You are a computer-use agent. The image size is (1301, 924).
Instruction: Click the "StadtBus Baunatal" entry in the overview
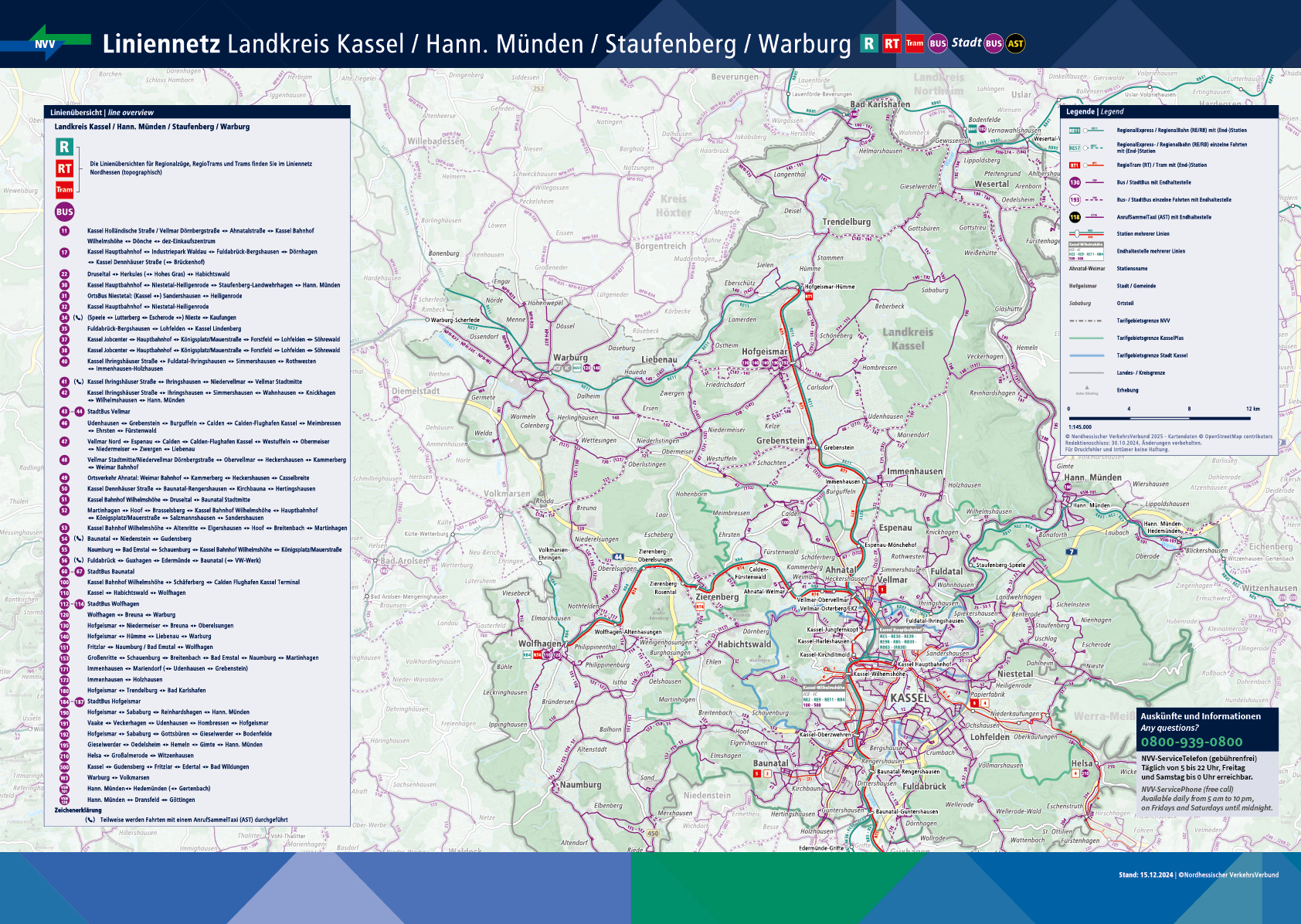pyautogui.click(x=110, y=572)
